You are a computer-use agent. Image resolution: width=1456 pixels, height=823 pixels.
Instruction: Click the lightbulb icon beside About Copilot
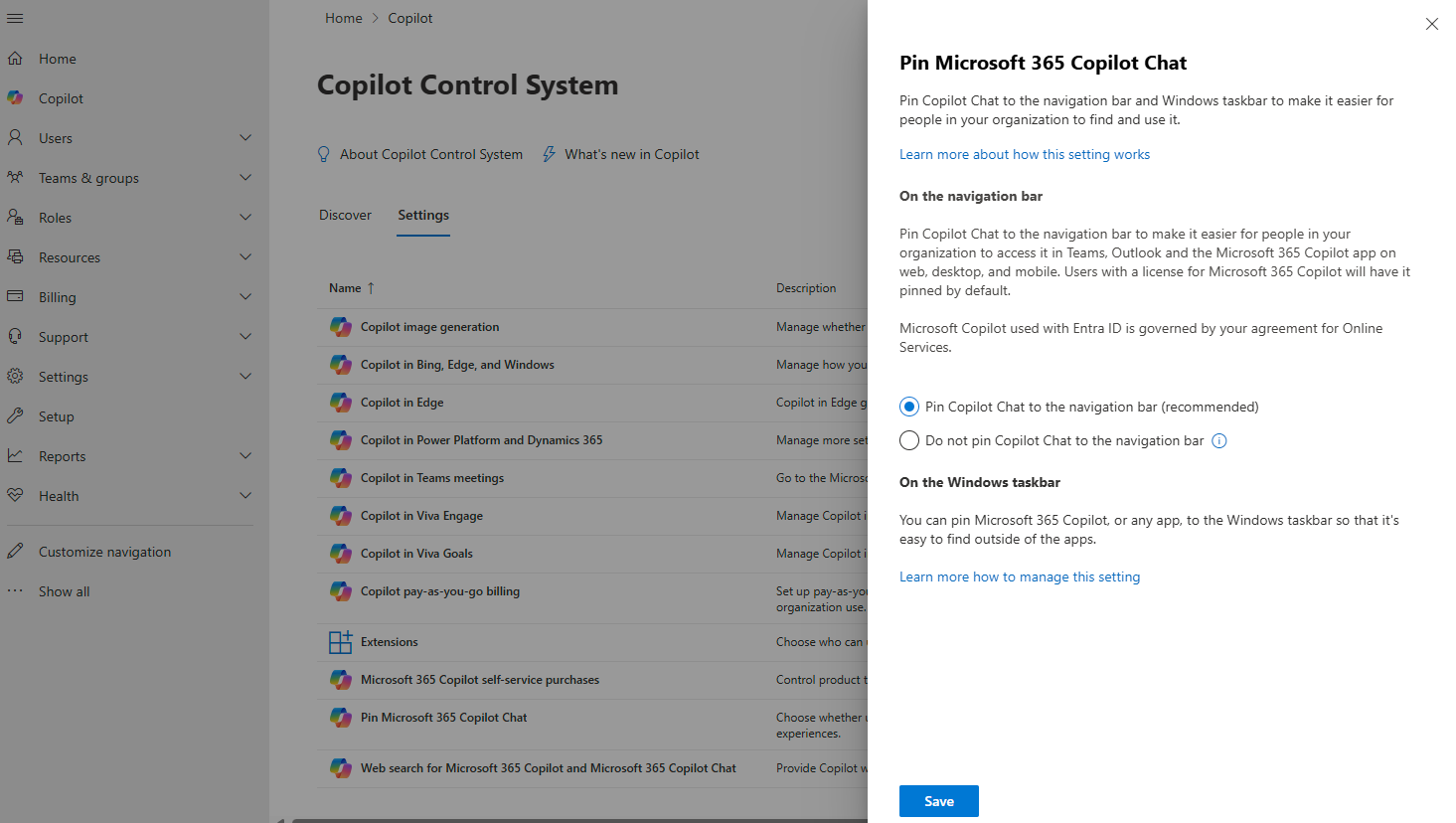click(x=323, y=154)
